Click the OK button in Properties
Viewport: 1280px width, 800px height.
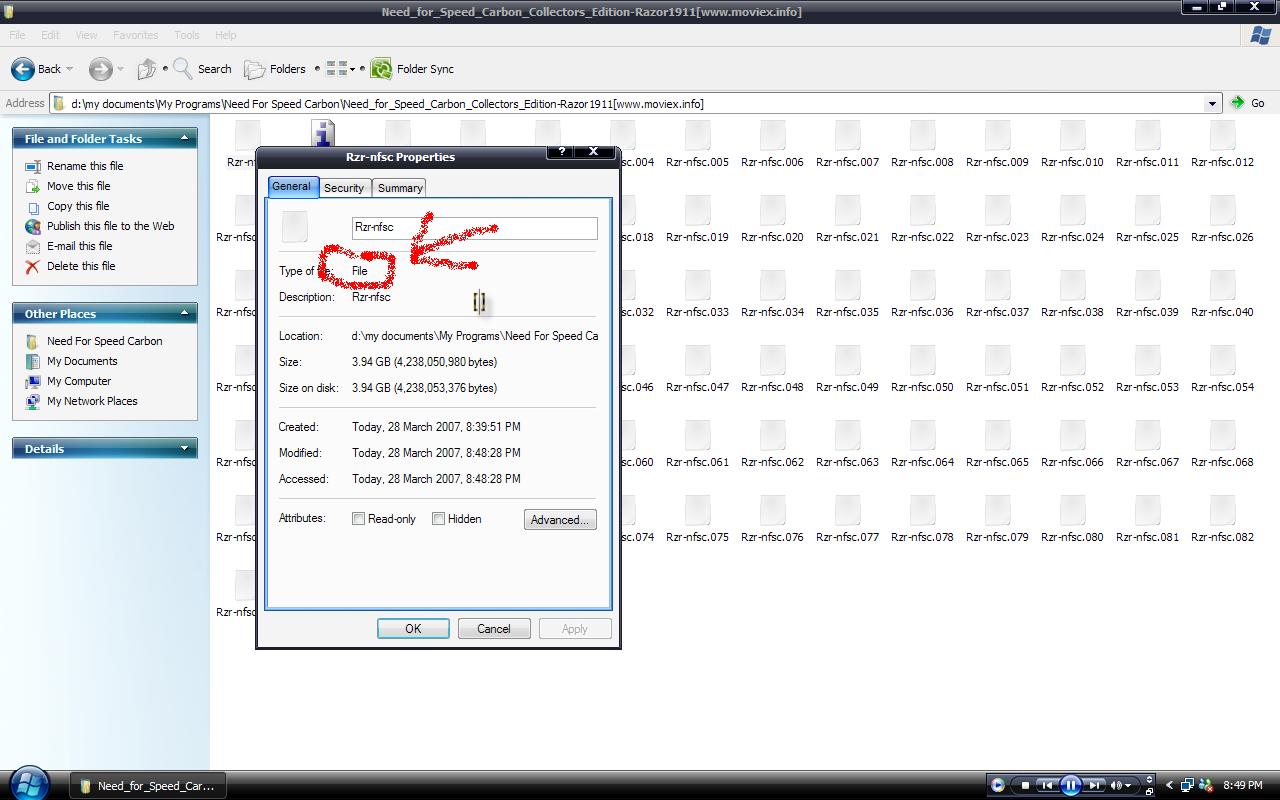413,628
